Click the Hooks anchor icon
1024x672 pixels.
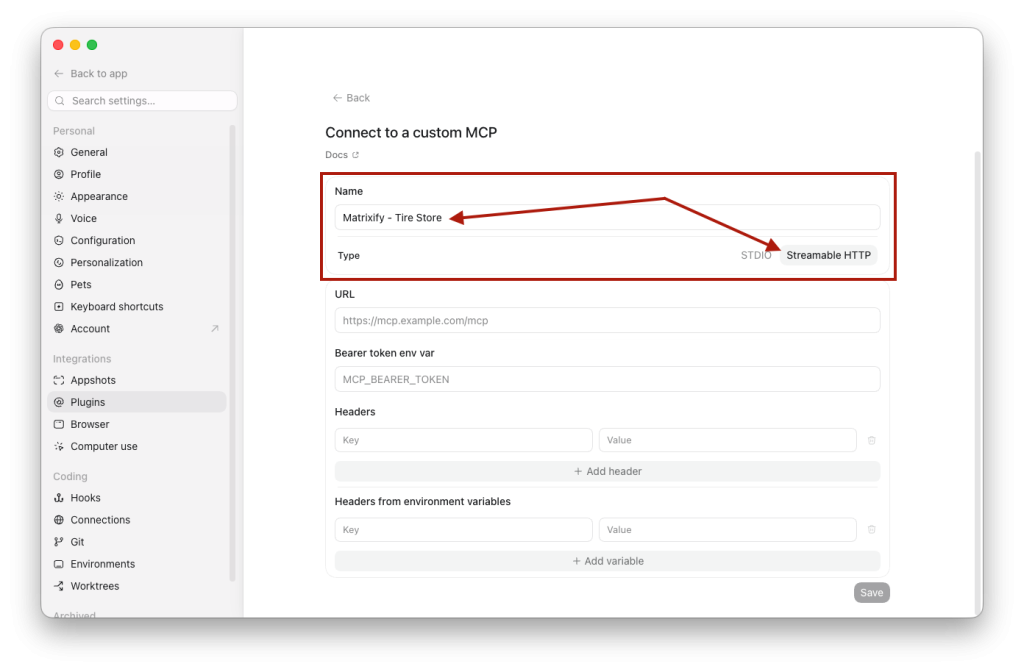[59, 498]
